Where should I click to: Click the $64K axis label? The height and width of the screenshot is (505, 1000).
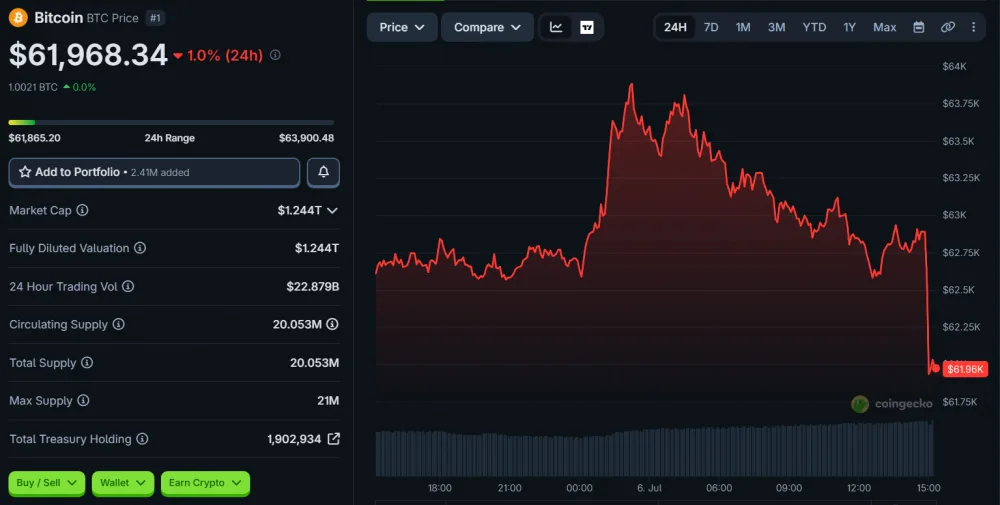(954, 66)
